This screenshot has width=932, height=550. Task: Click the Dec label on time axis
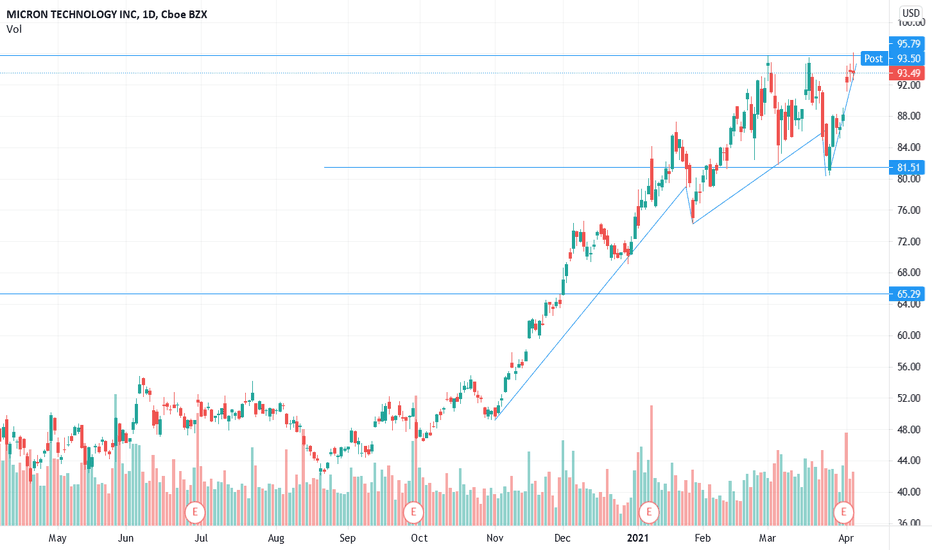tap(562, 538)
